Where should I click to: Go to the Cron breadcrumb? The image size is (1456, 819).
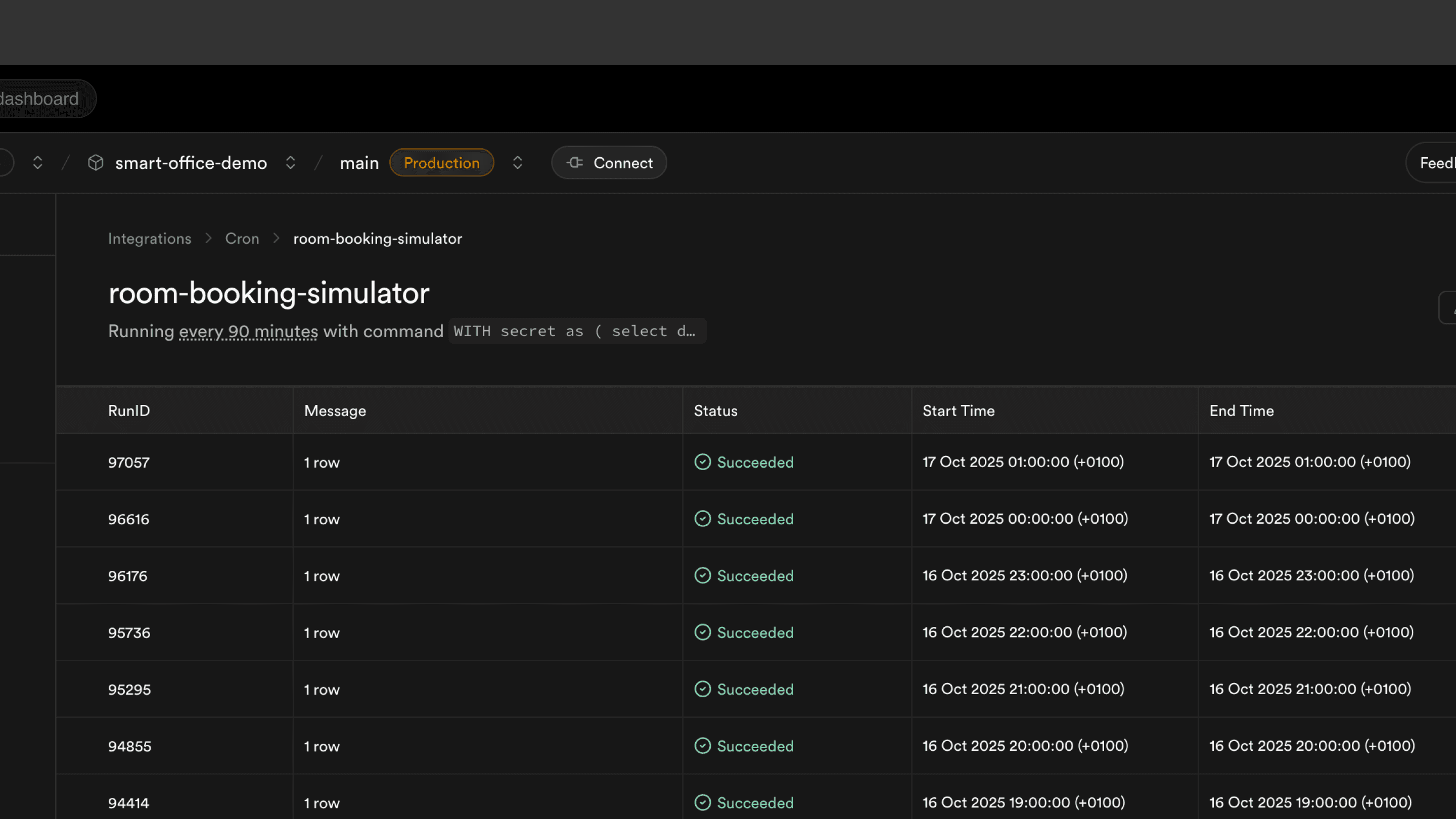[242, 239]
